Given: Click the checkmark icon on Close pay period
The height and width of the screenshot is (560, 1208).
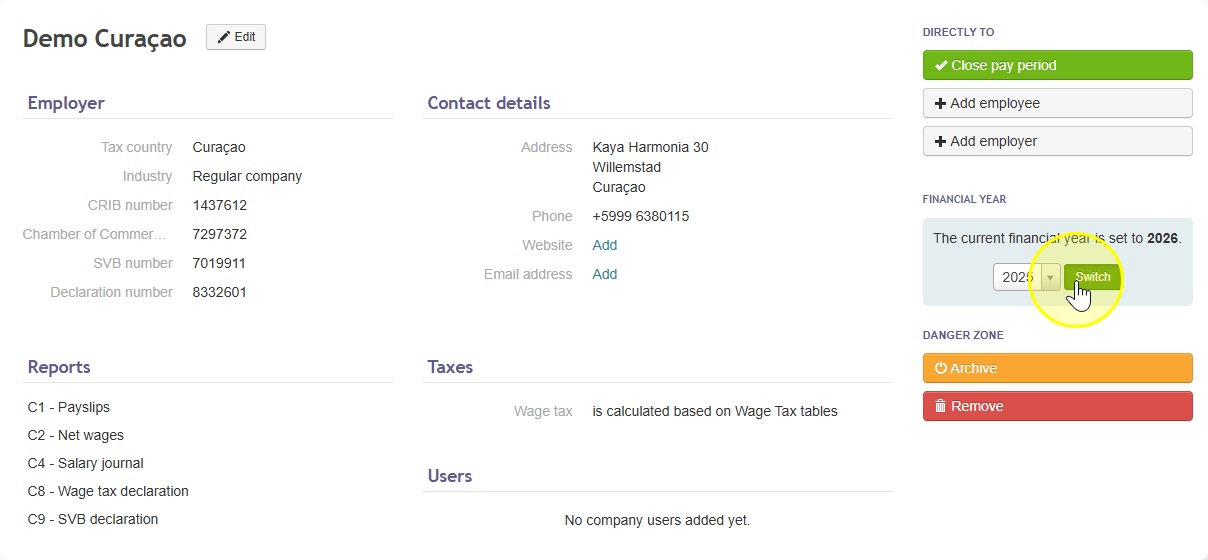Looking at the screenshot, I should point(941,65).
